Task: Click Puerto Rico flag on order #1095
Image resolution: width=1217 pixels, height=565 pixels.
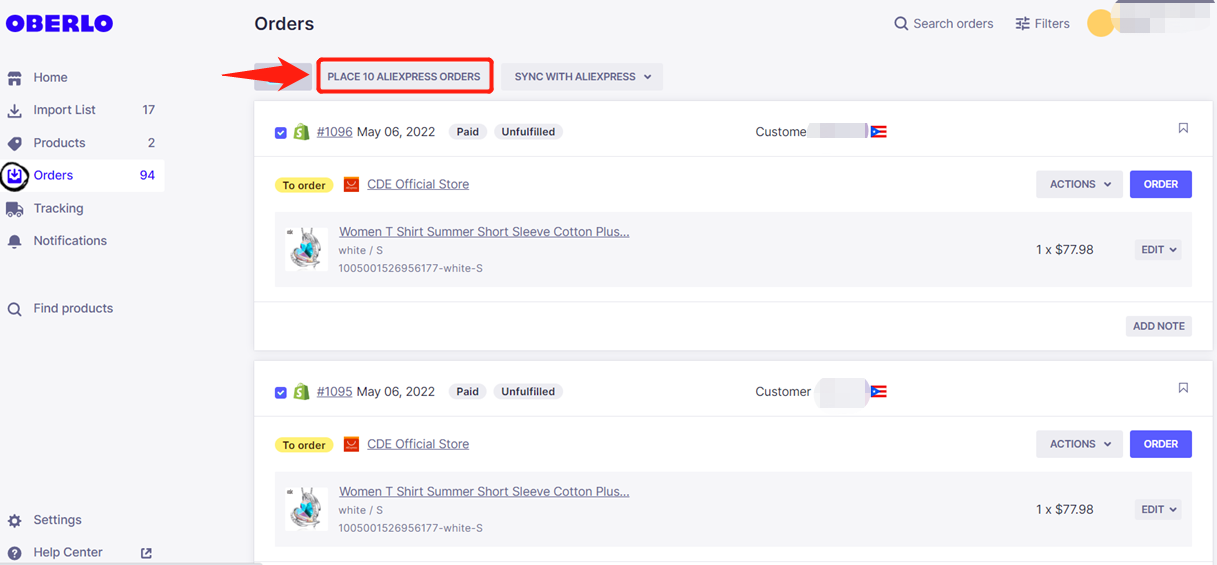Action: pyautogui.click(x=879, y=392)
